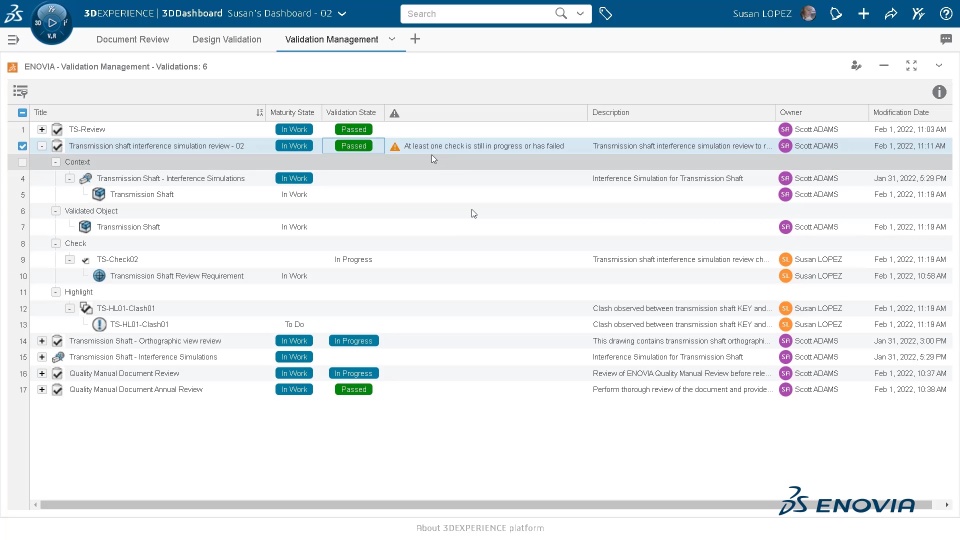Image resolution: width=960 pixels, height=540 pixels.
Task: Open the search options dropdown arrow
Action: tap(580, 13)
